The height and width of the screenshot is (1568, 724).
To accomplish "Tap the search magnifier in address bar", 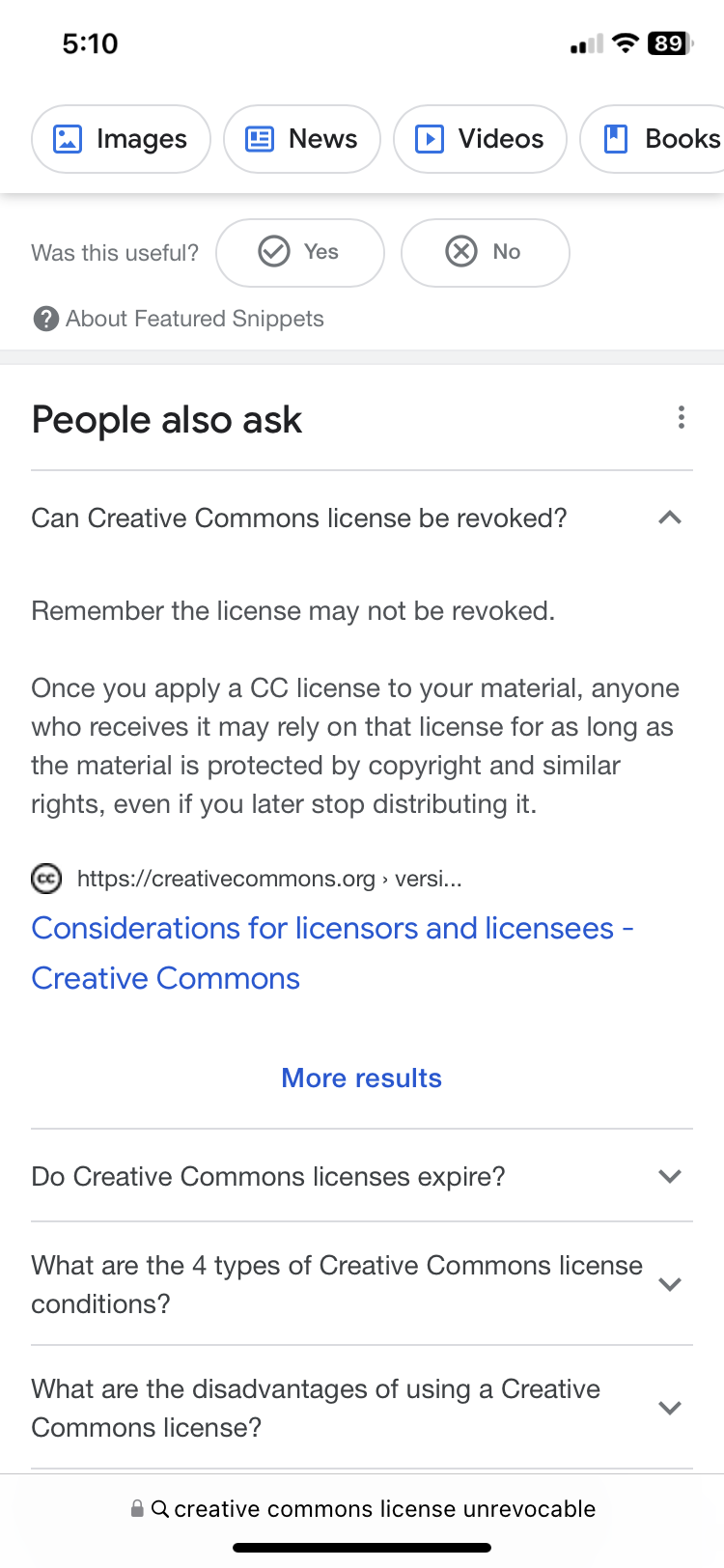I will (160, 1508).
